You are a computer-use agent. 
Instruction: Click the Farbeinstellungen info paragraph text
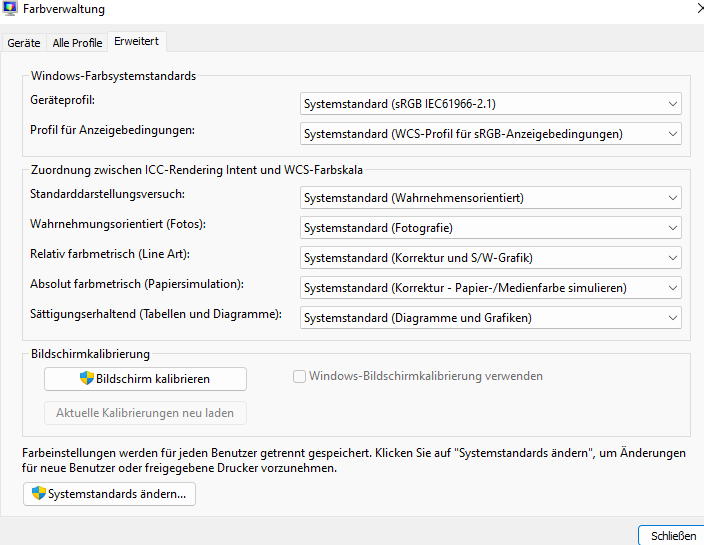click(x=354, y=460)
